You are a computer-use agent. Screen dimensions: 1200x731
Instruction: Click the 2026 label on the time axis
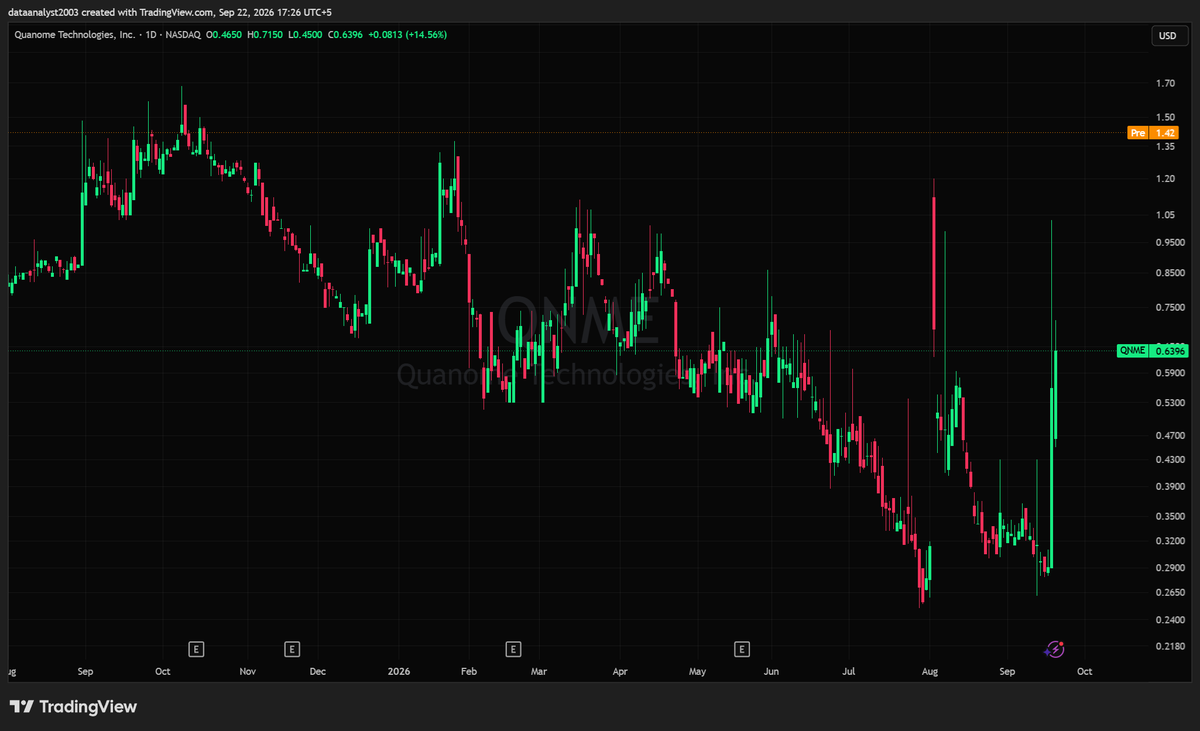tap(399, 672)
